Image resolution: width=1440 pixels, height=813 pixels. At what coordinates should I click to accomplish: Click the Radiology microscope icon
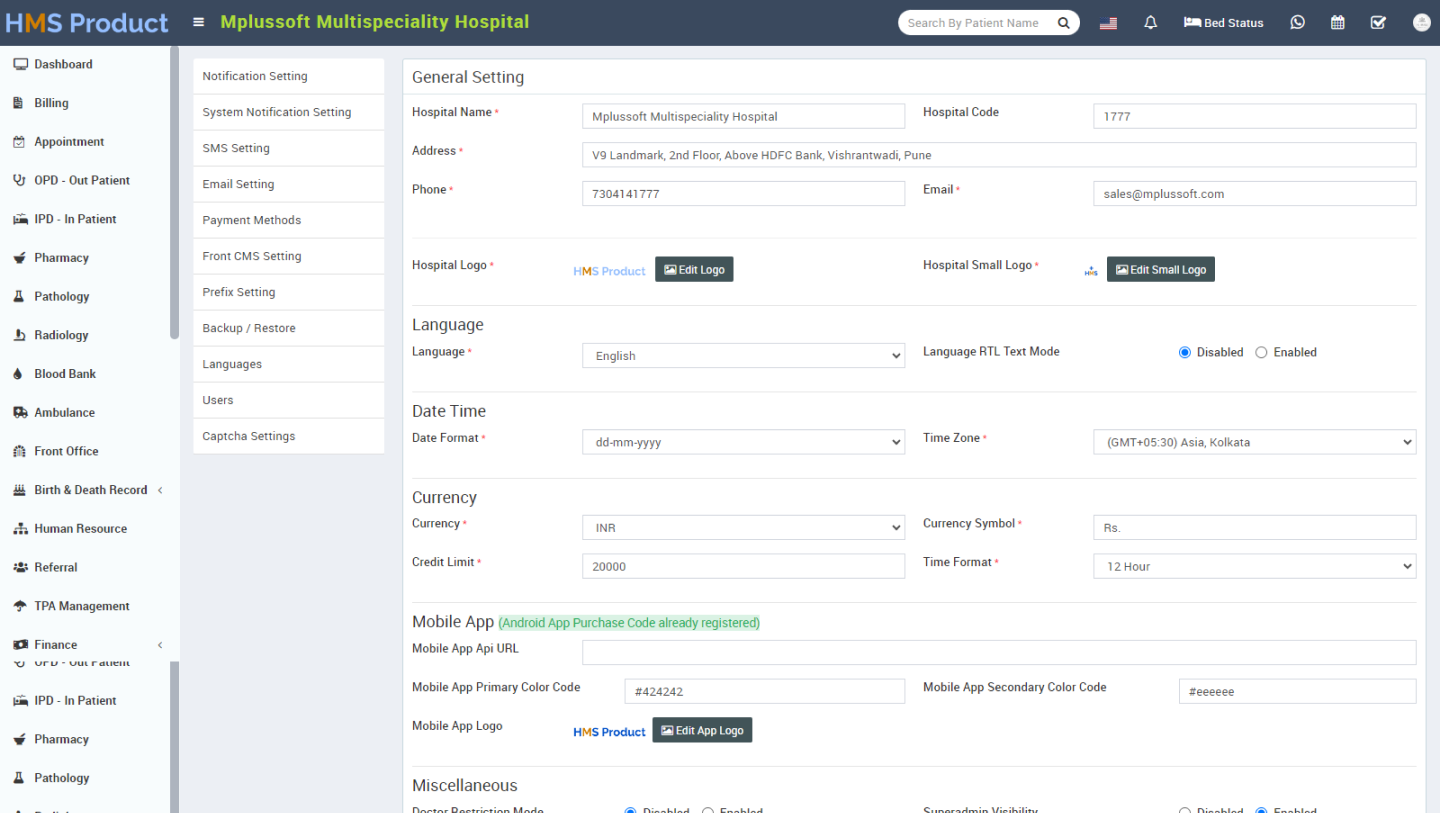pos(19,335)
